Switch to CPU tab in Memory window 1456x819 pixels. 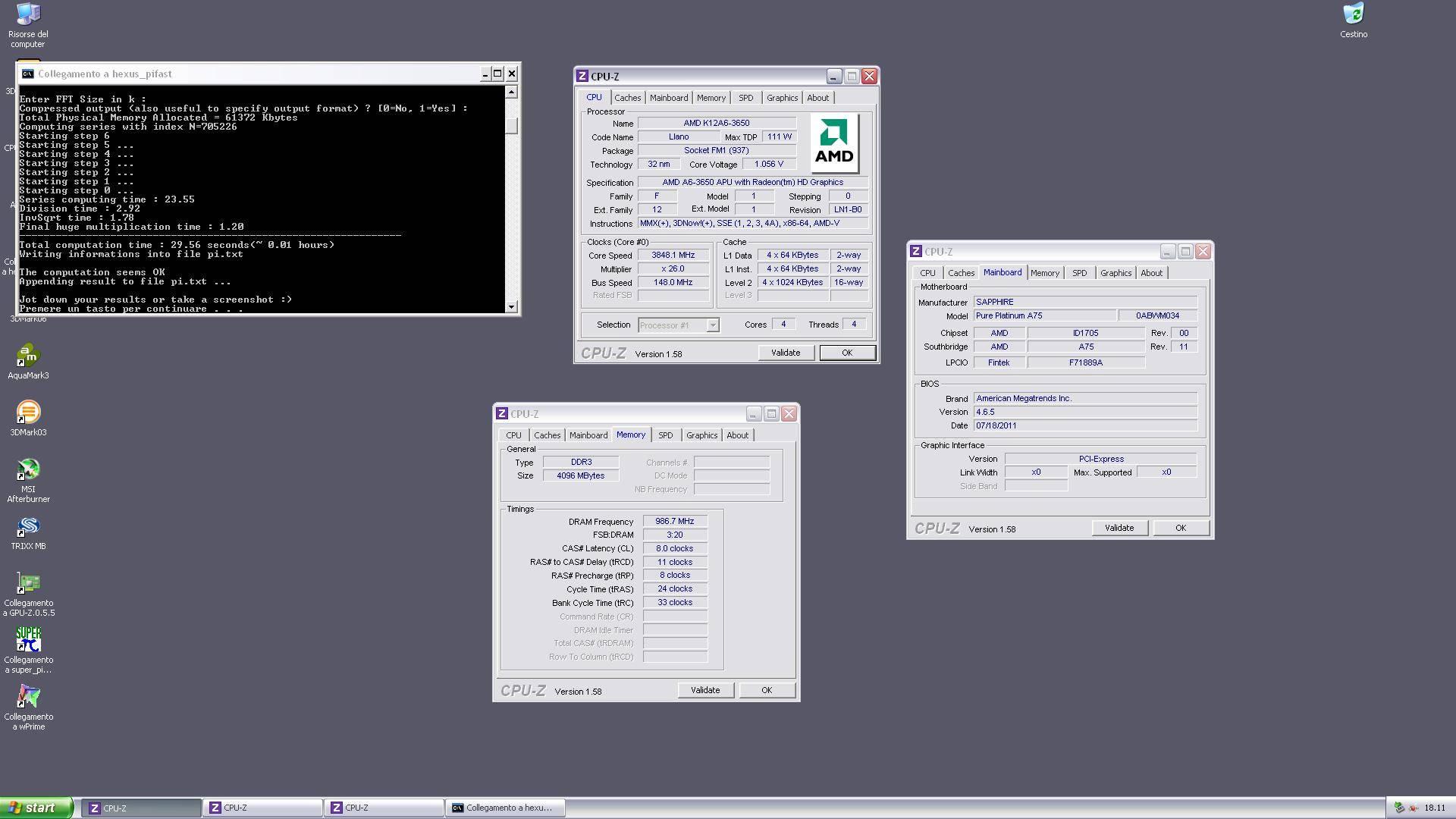tap(513, 435)
